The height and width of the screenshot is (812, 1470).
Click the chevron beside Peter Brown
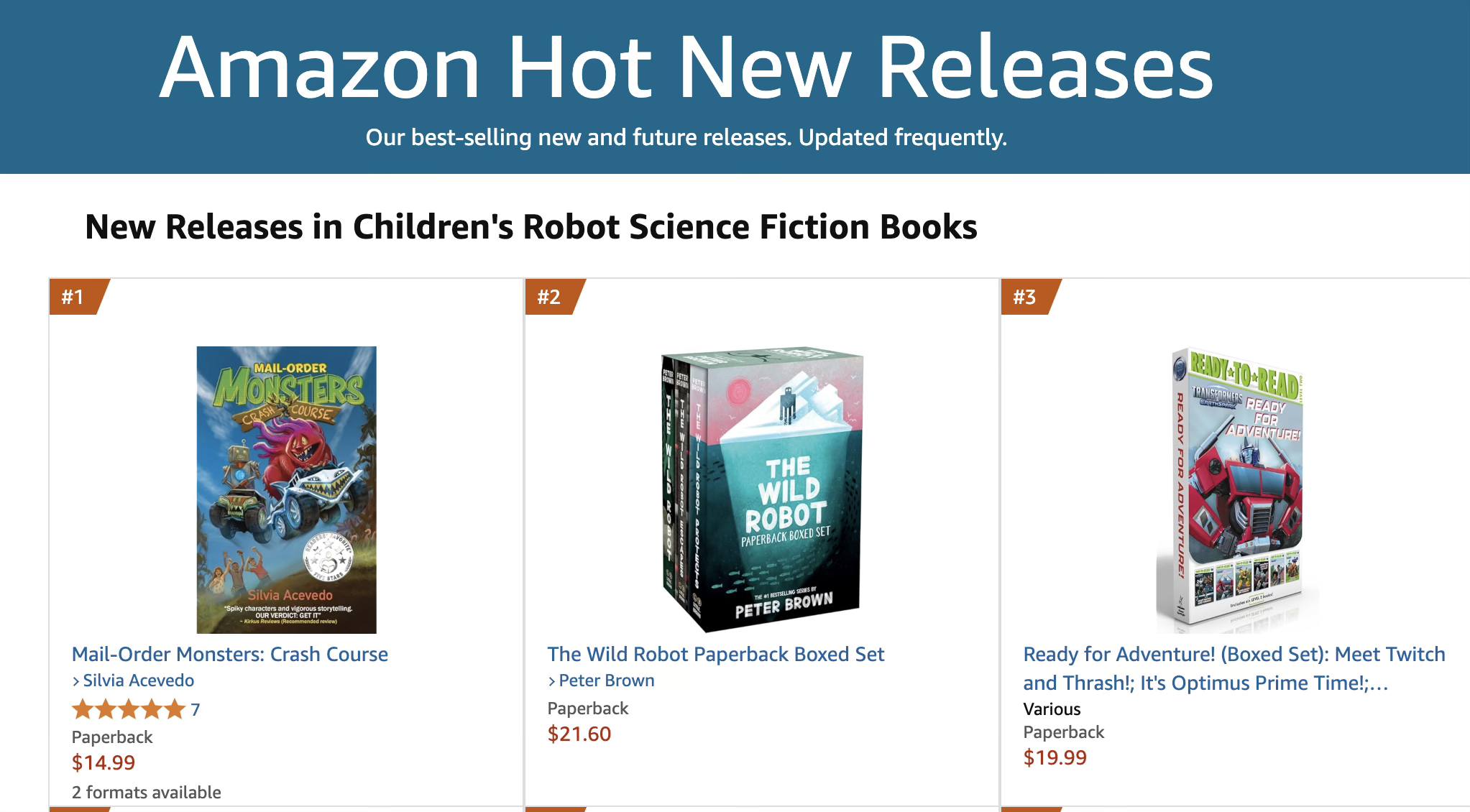click(552, 681)
